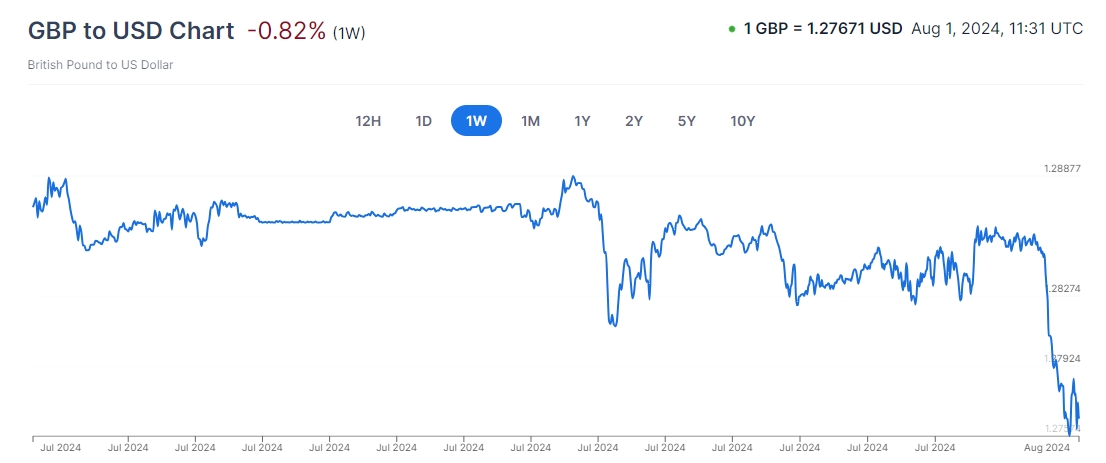Image resolution: width=1106 pixels, height=463 pixels.
Task: Choose the 1Y time range
Action: [582, 121]
